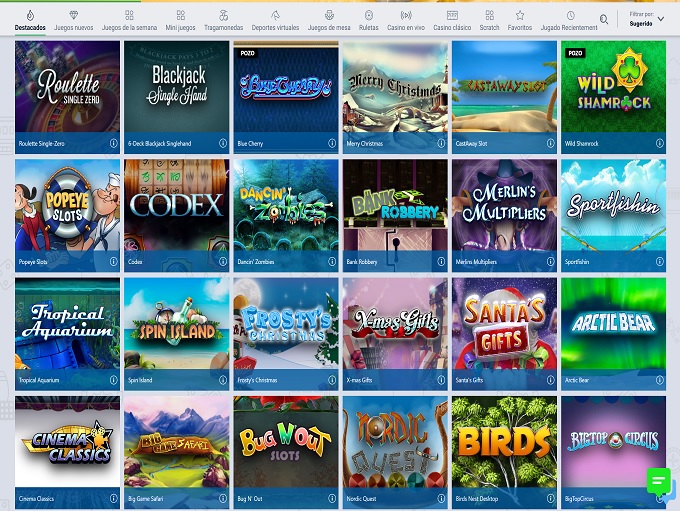
Task: Open the green live chat bubble
Action: coord(659,481)
